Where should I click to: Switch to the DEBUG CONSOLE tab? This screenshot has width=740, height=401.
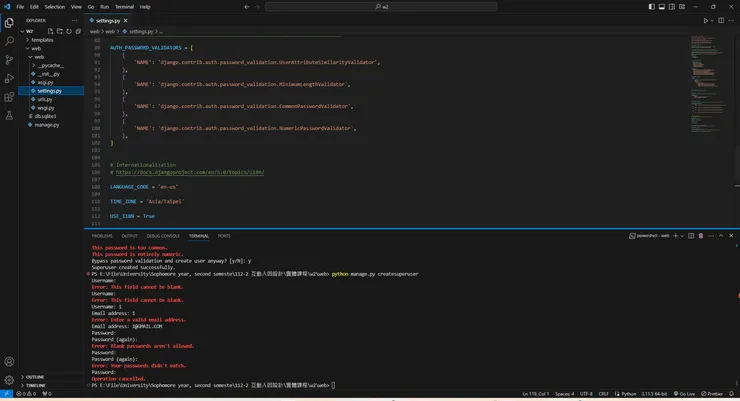tap(163, 236)
